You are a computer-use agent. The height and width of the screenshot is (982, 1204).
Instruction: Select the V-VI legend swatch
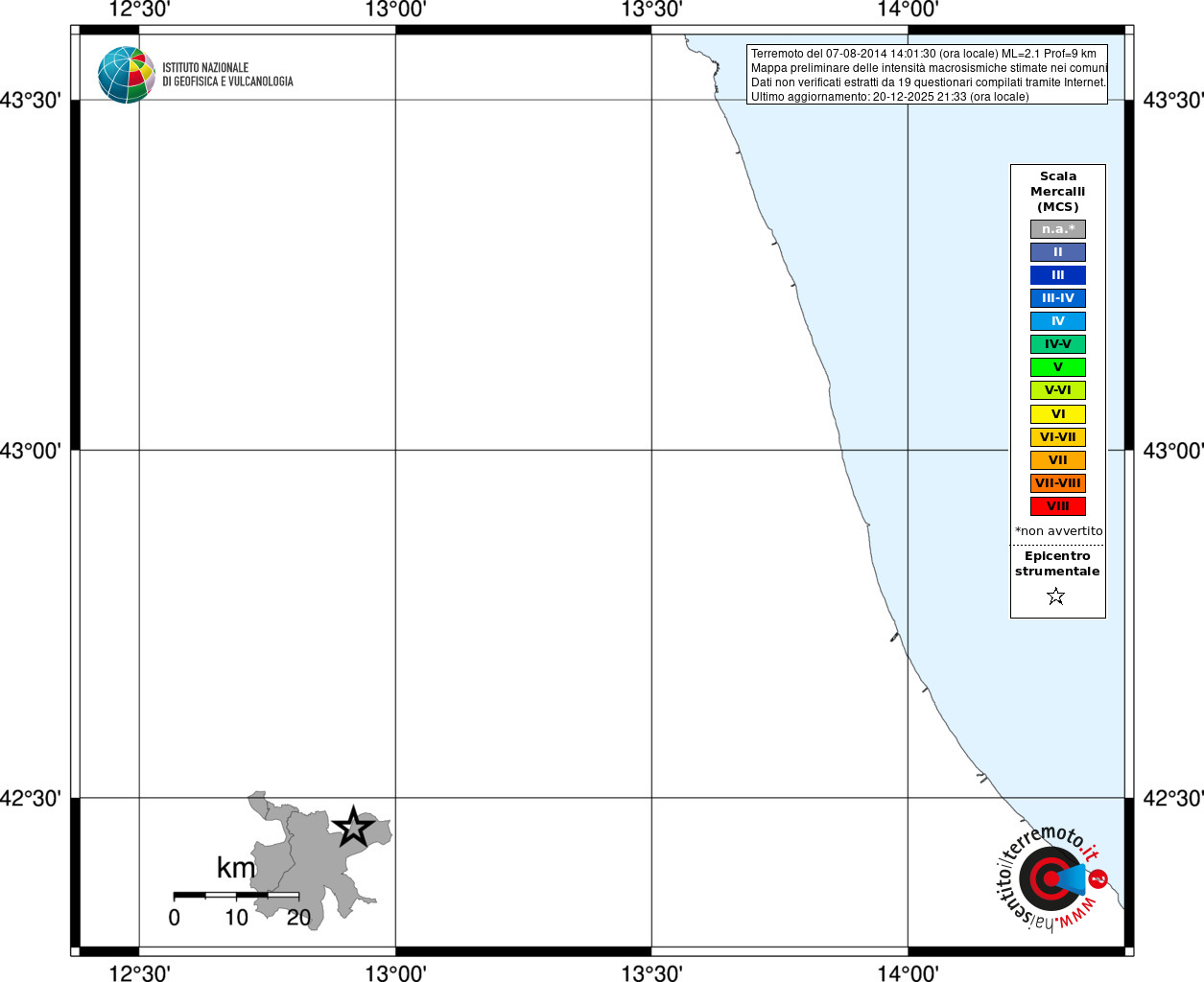pyautogui.click(x=1058, y=390)
